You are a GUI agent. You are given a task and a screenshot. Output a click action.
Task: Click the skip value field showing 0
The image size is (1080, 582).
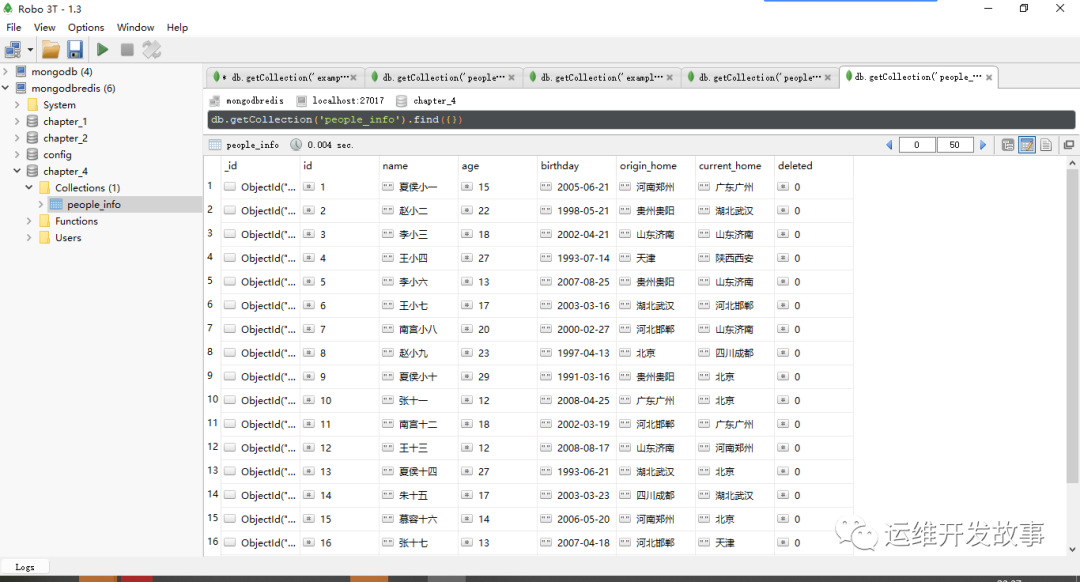tap(917, 145)
